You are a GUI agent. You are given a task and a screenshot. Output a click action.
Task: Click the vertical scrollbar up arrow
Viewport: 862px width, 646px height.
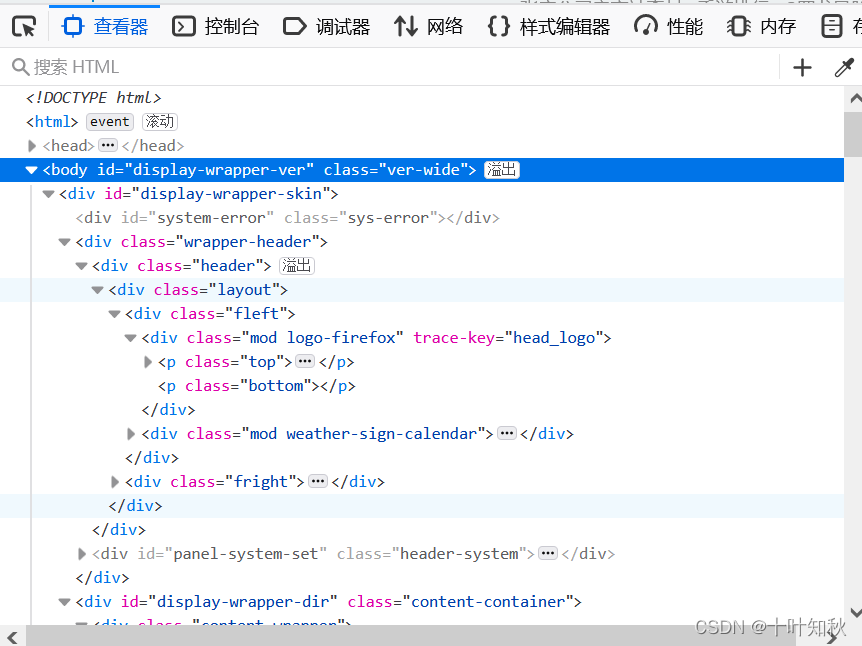pos(854,99)
